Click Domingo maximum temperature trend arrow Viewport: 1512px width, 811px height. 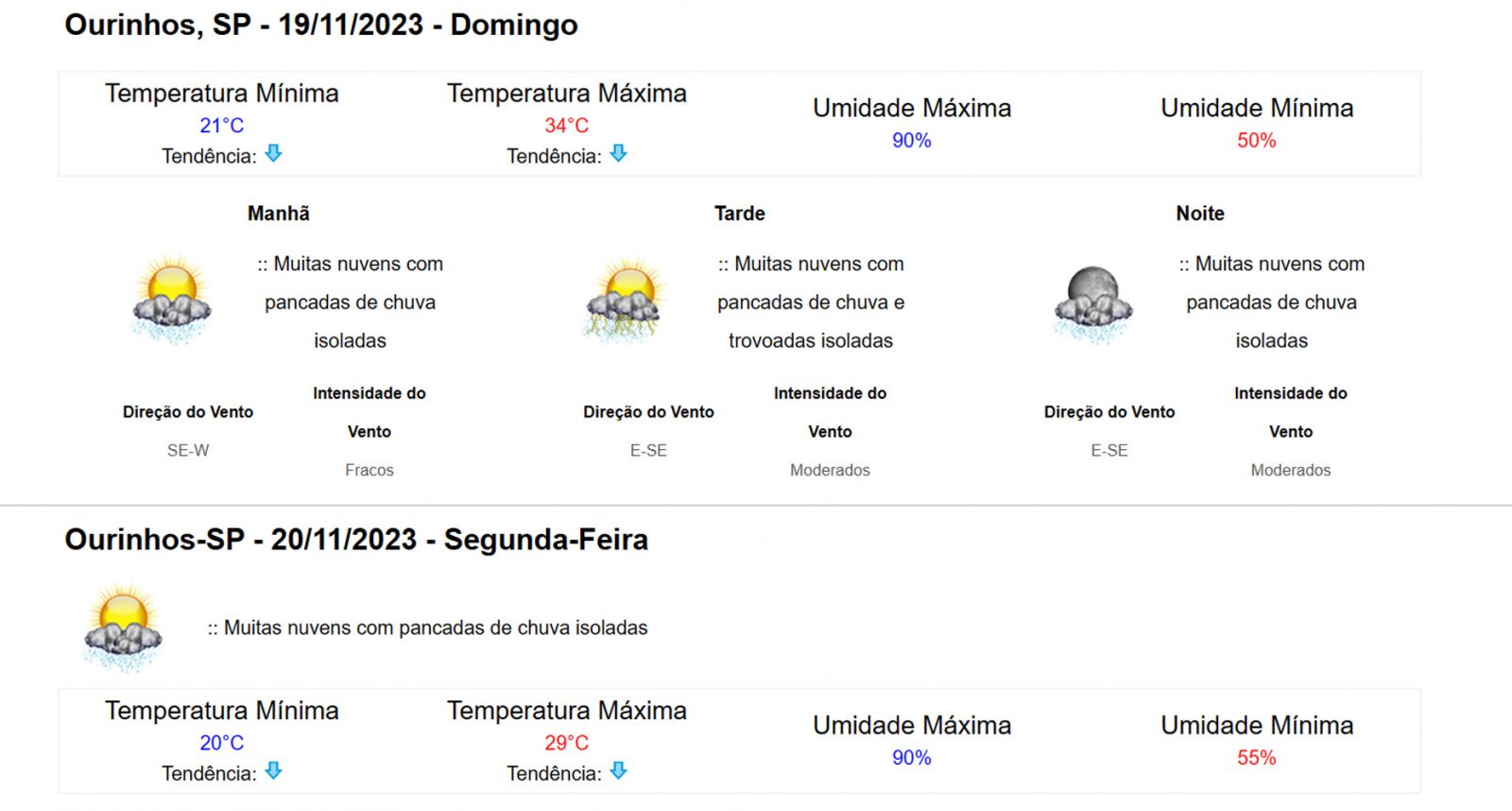click(618, 153)
